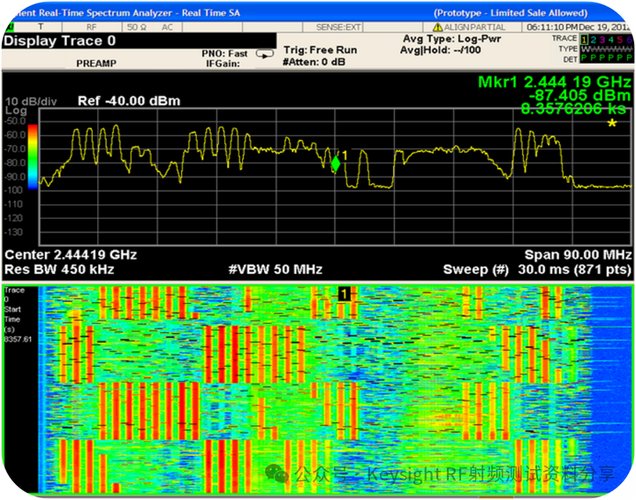
Task: Click the Ref -40.00 dBm value
Action: (x=129, y=101)
